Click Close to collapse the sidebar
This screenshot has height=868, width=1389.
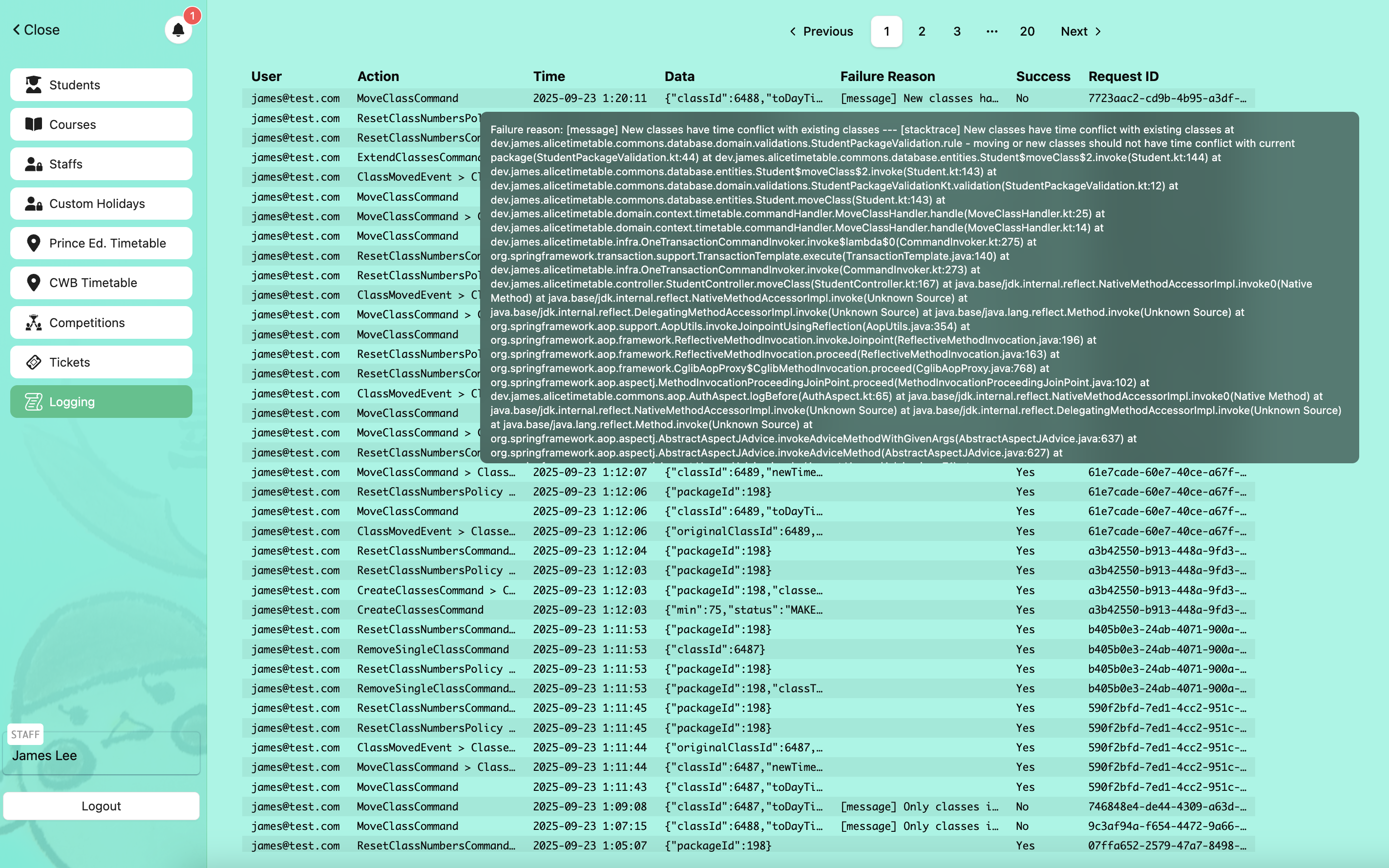click(x=36, y=30)
